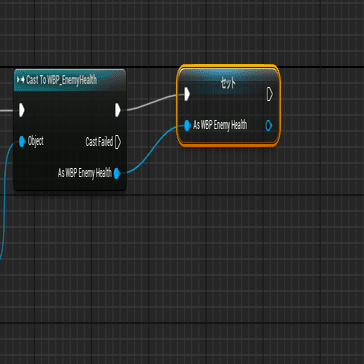This screenshot has width=364, height=364.
Task: Click the セット node's input execution pin
Action: (x=187, y=94)
